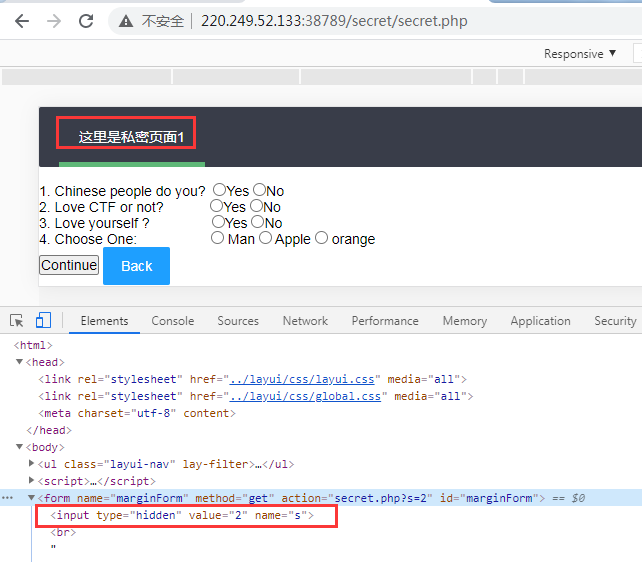
Task: Expand the script element node
Action: pyautogui.click(x=33, y=481)
